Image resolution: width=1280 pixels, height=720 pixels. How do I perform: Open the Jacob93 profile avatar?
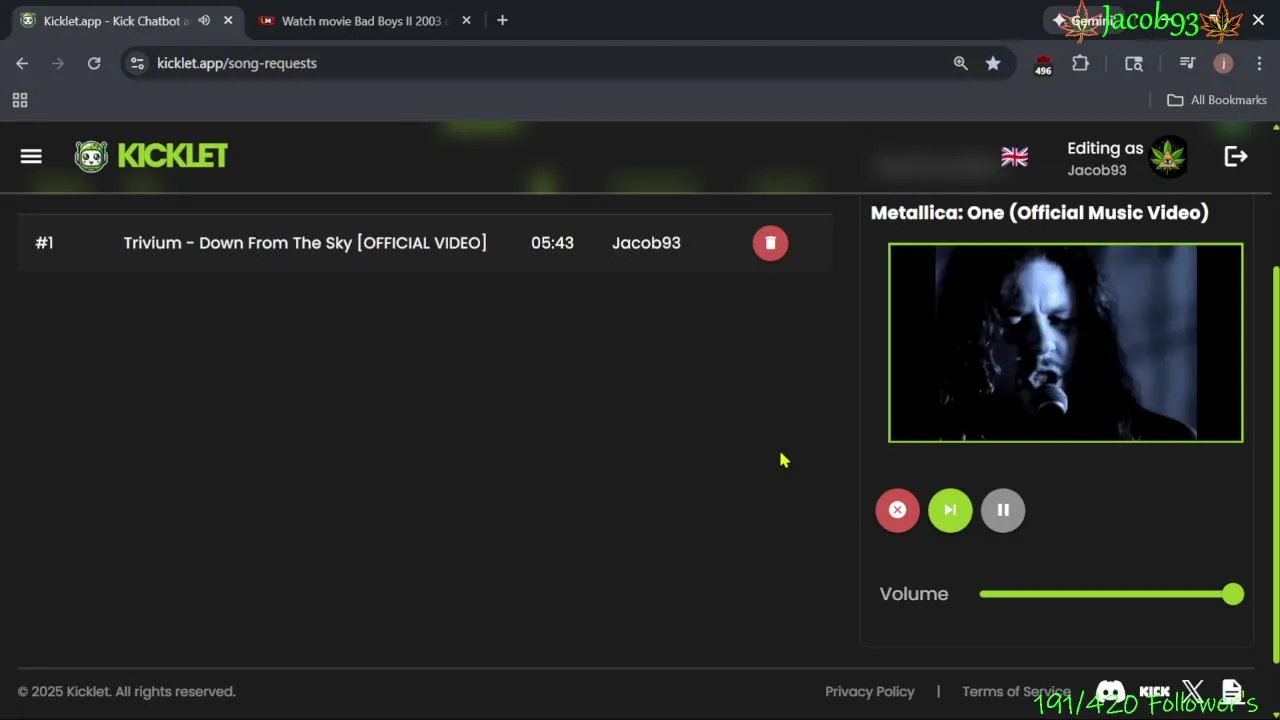pyautogui.click(x=1168, y=157)
